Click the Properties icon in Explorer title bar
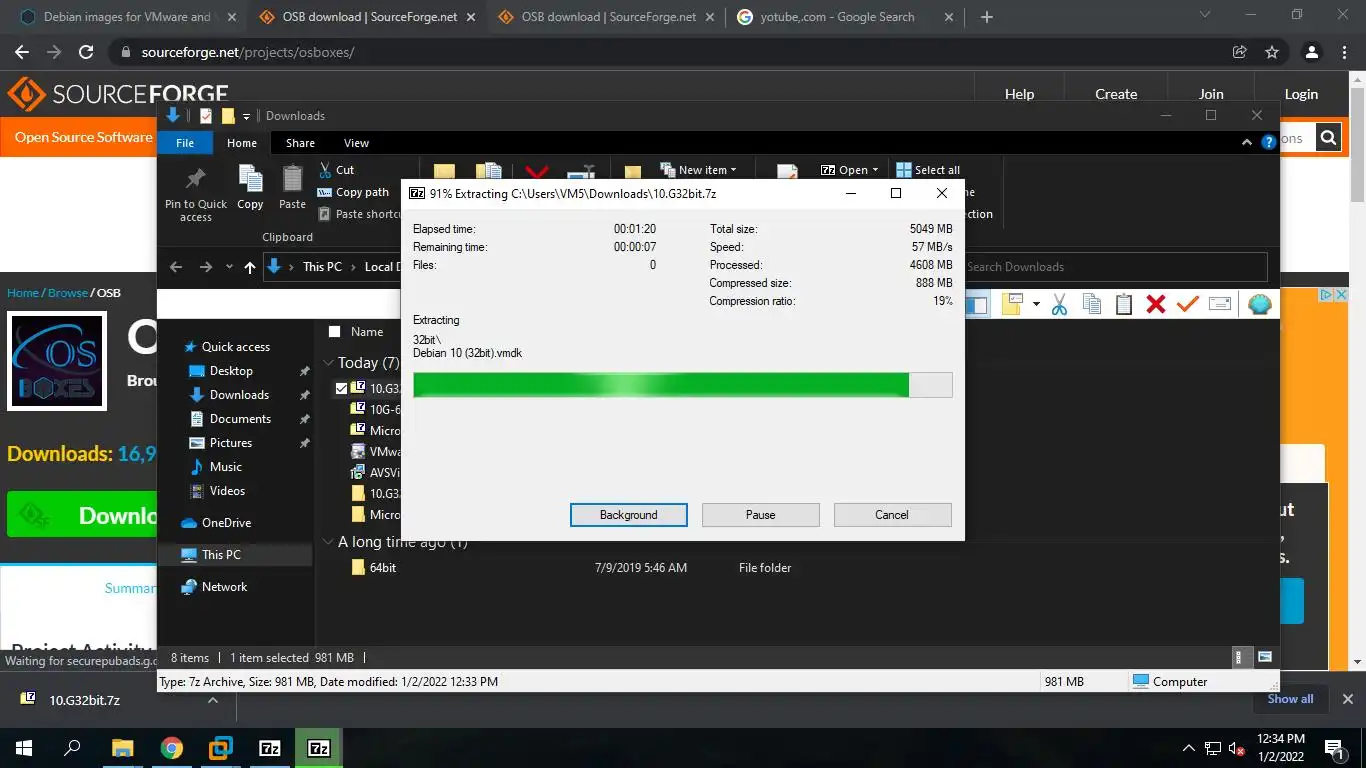The image size is (1366, 768). pyautogui.click(x=206, y=116)
